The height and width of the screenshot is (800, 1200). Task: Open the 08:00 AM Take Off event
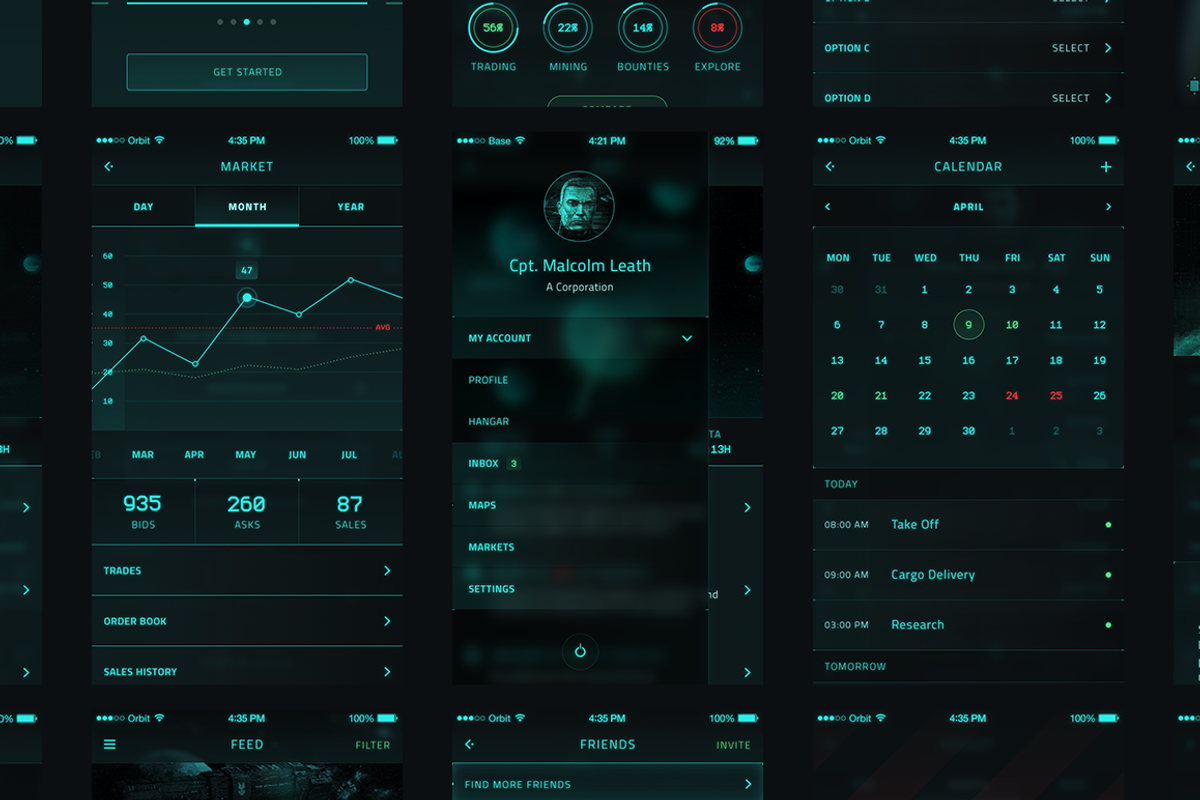tap(968, 524)
